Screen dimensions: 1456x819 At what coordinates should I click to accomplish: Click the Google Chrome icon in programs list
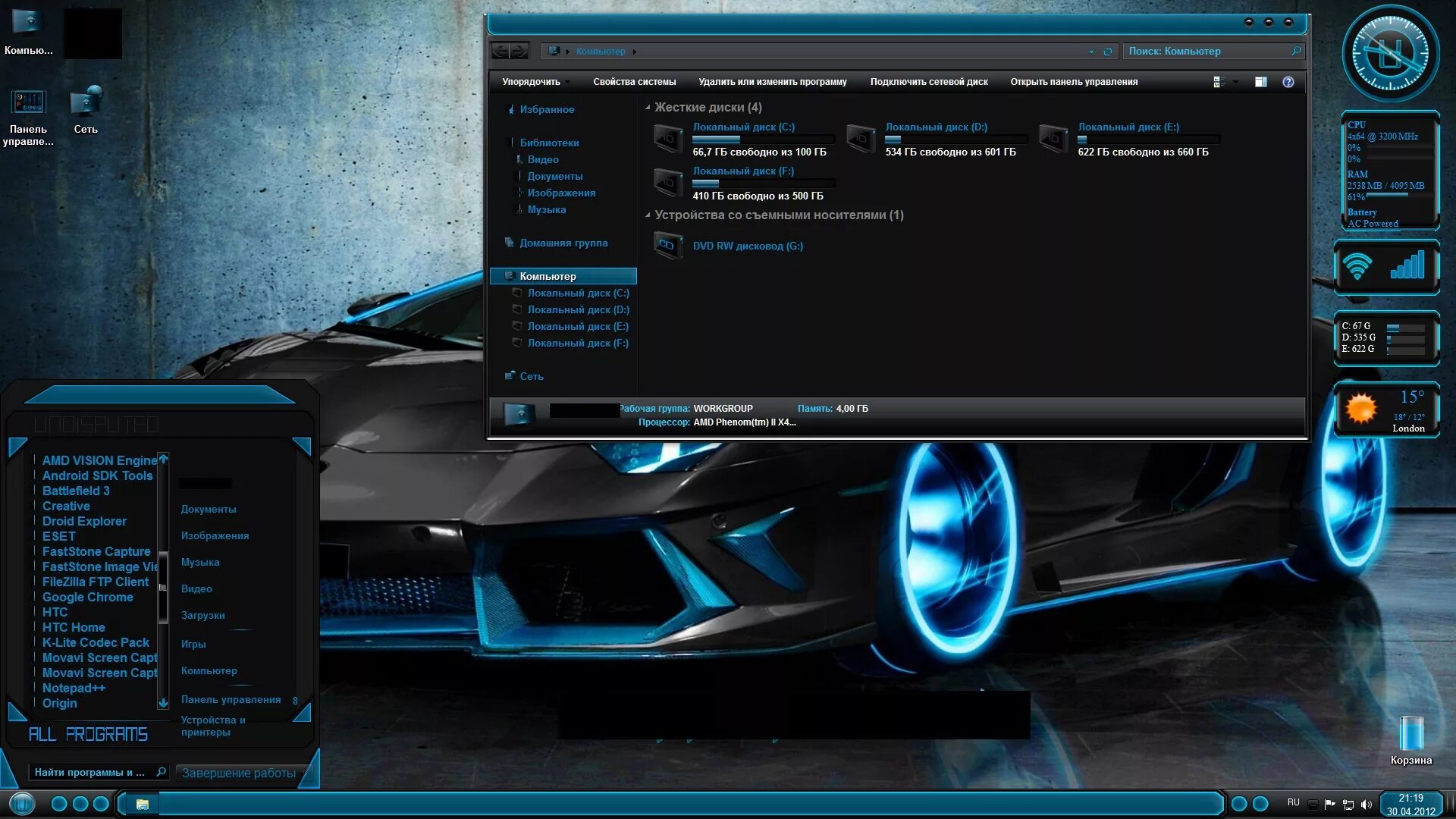click(87, 597)
